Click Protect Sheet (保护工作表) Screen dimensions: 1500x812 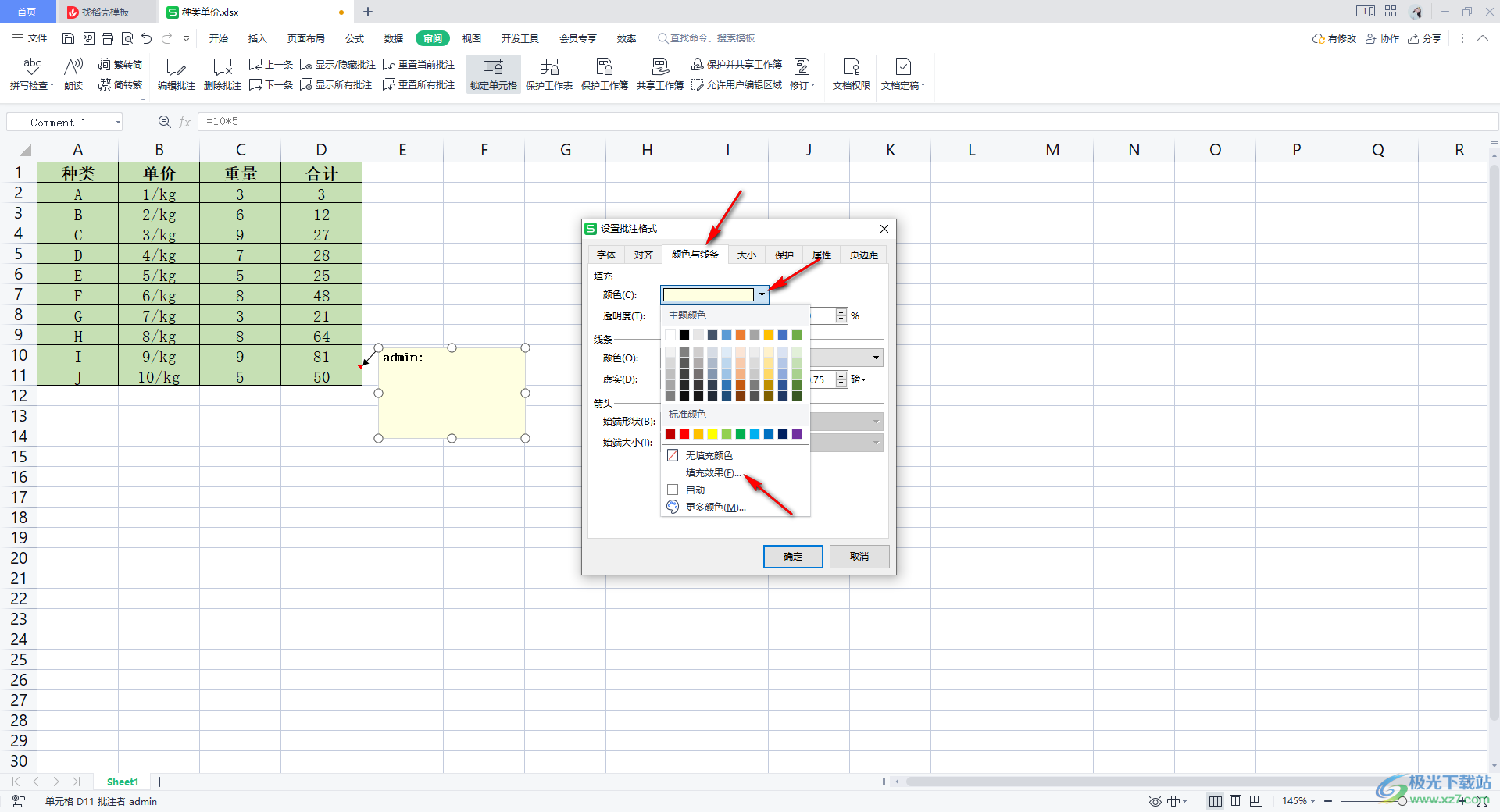[549, 74]
